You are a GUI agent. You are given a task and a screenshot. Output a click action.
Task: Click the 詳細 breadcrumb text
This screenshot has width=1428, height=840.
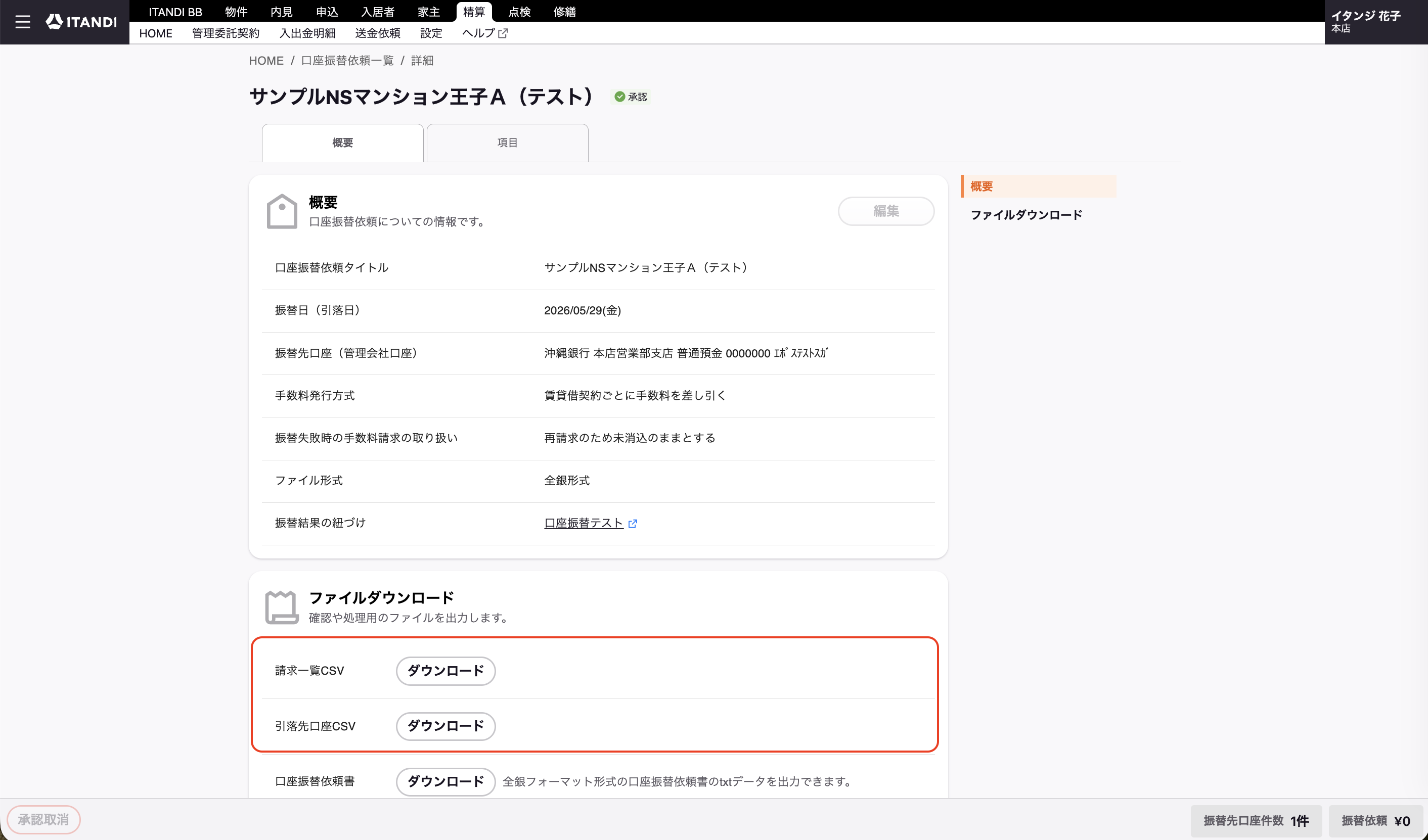click(422, 61)
